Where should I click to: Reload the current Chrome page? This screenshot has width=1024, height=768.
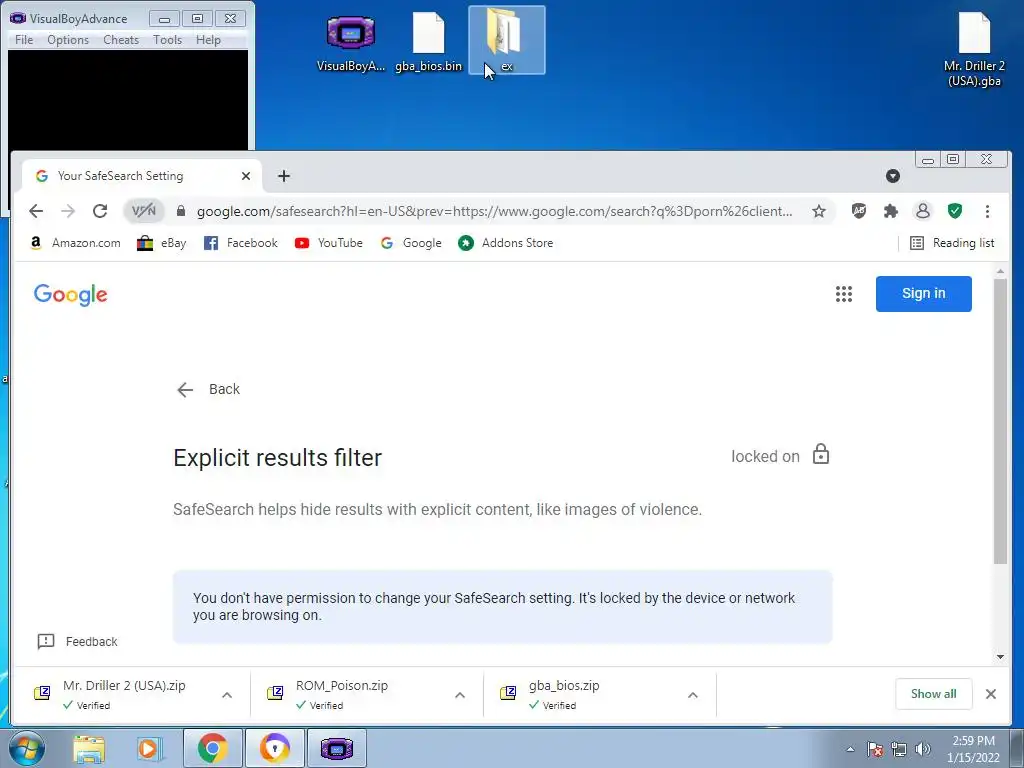pos(100,211)
